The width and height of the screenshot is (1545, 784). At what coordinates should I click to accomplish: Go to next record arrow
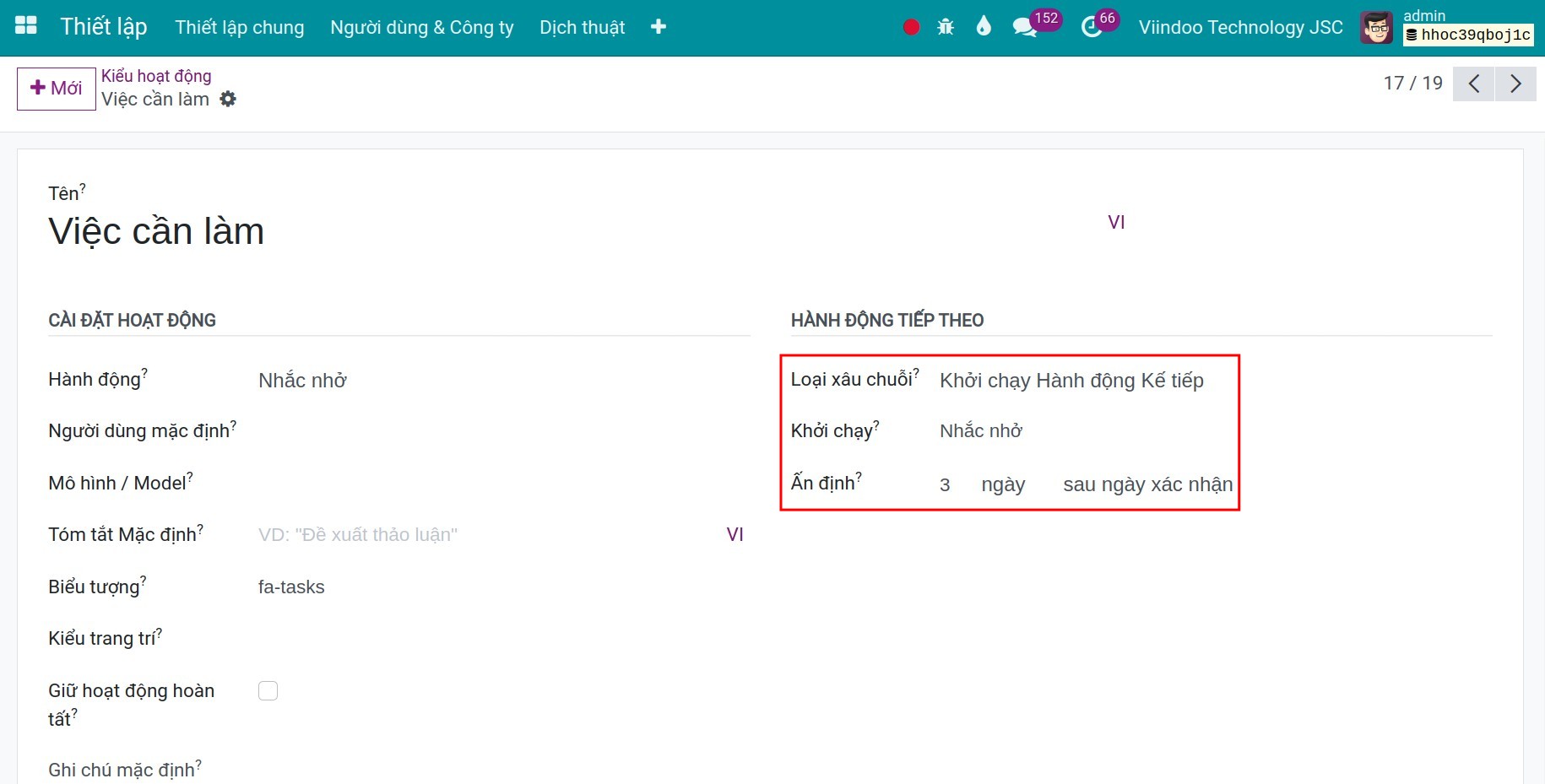1515,84
